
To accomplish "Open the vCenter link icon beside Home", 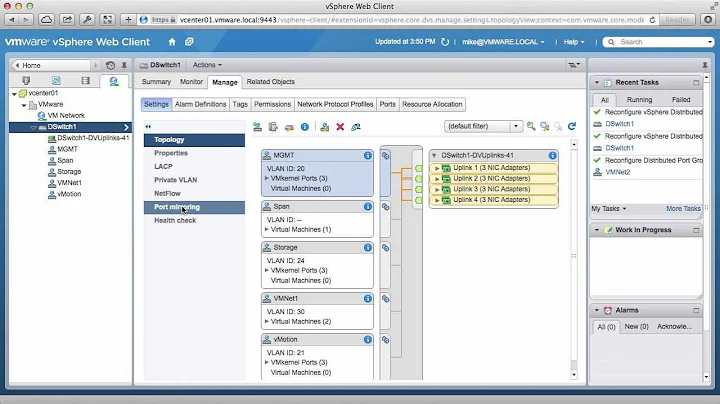I will click(189, 42).
